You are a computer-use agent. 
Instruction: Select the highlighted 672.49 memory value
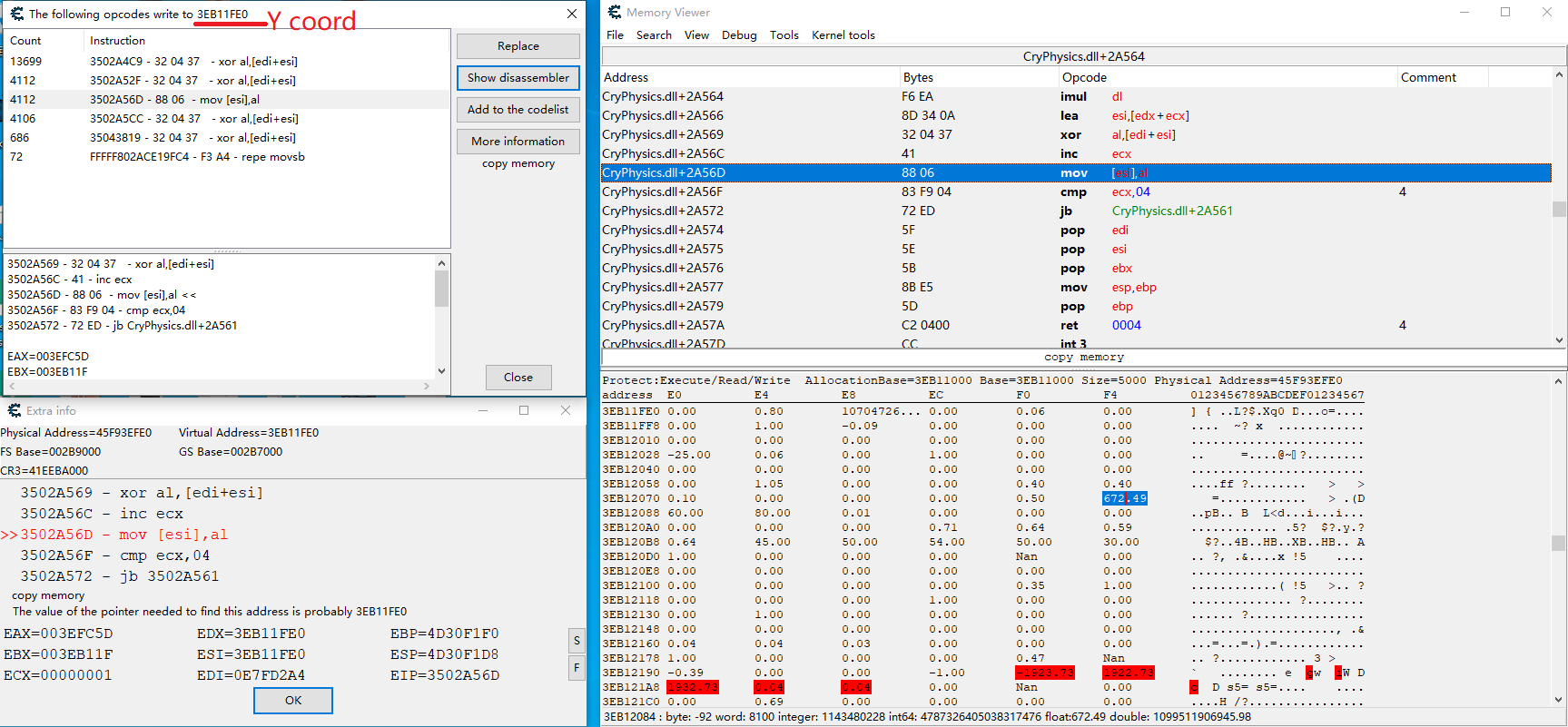(x=1124, y=498)
